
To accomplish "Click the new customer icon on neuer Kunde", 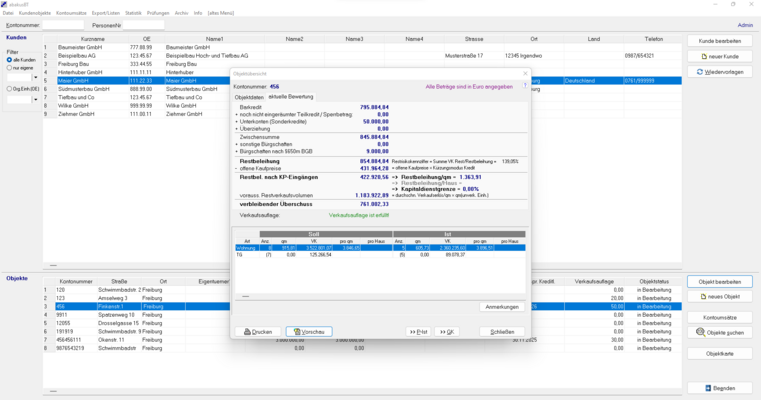I will point(703,57).
